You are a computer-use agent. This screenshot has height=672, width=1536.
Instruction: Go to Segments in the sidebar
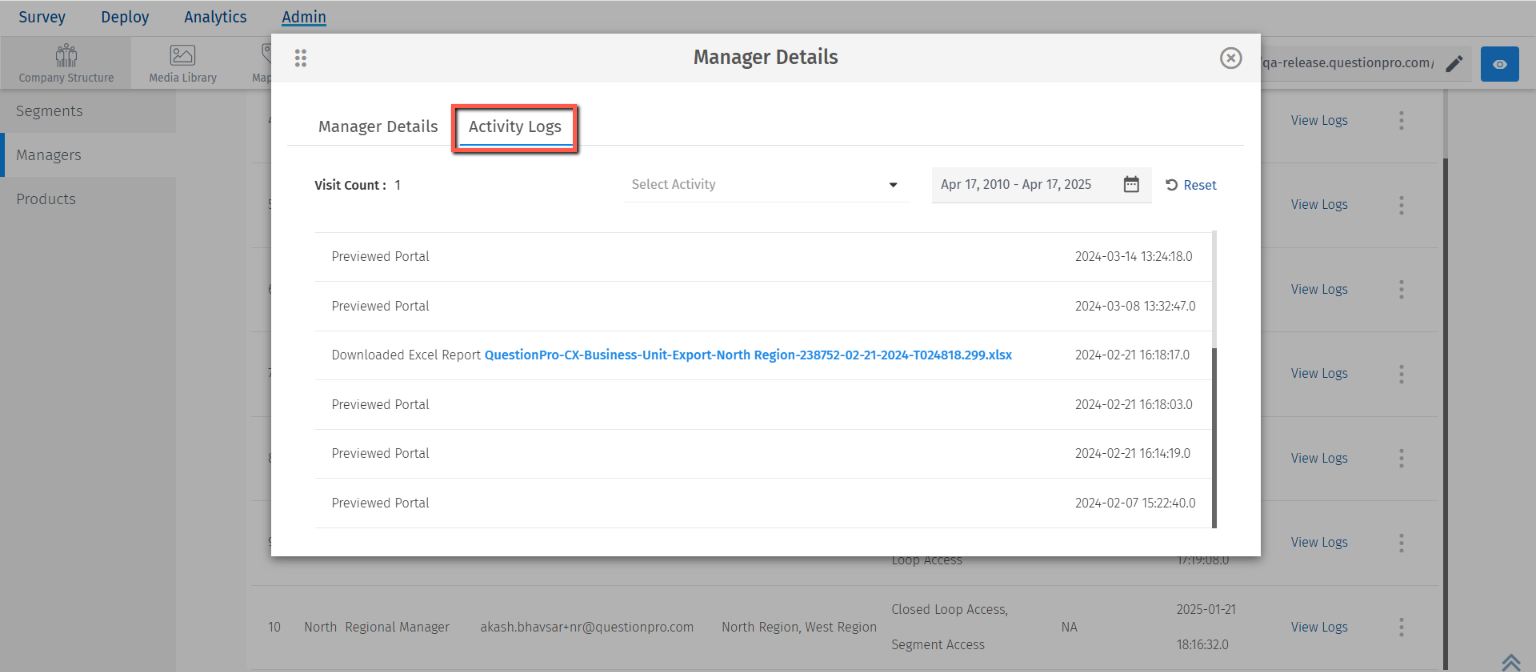[x=49, y=111]
